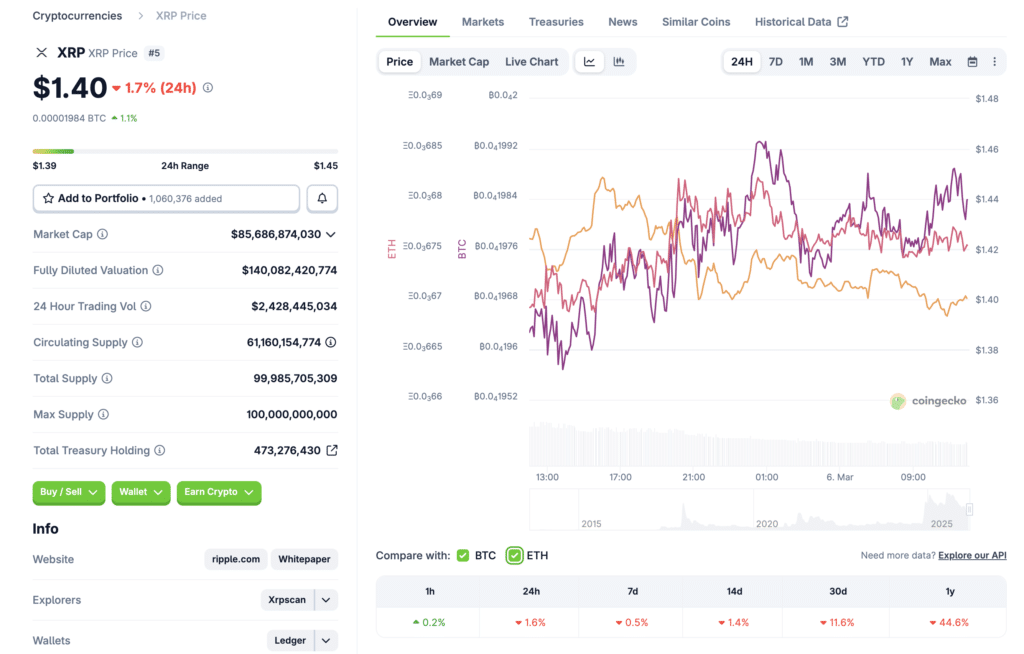Open the Wallet dropdown
Screen dimensions: 1024x654
140,492
